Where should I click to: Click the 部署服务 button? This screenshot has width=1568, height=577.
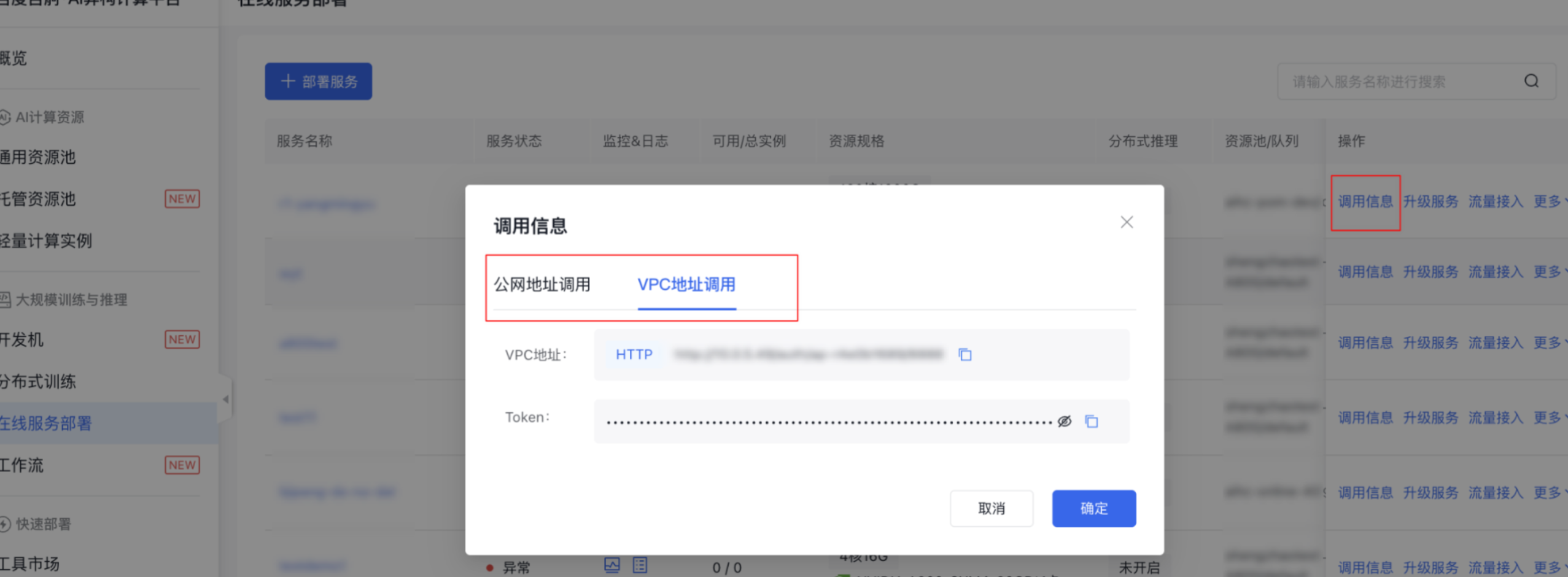click(318, 81)
